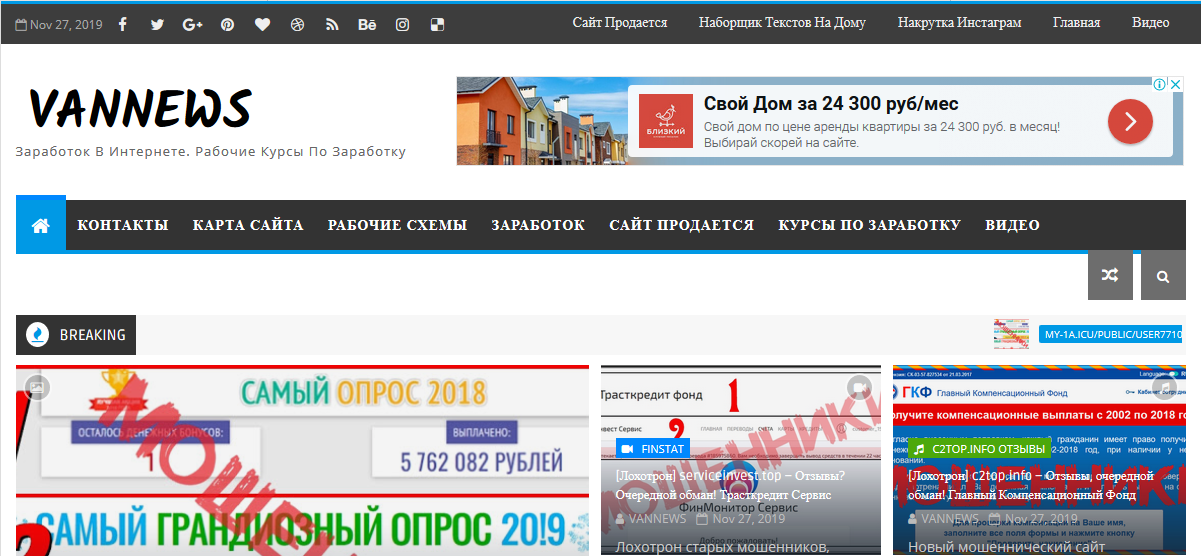Click the shuffle random post icon
Screen dimensions: 1201x556
point(1110,276)
